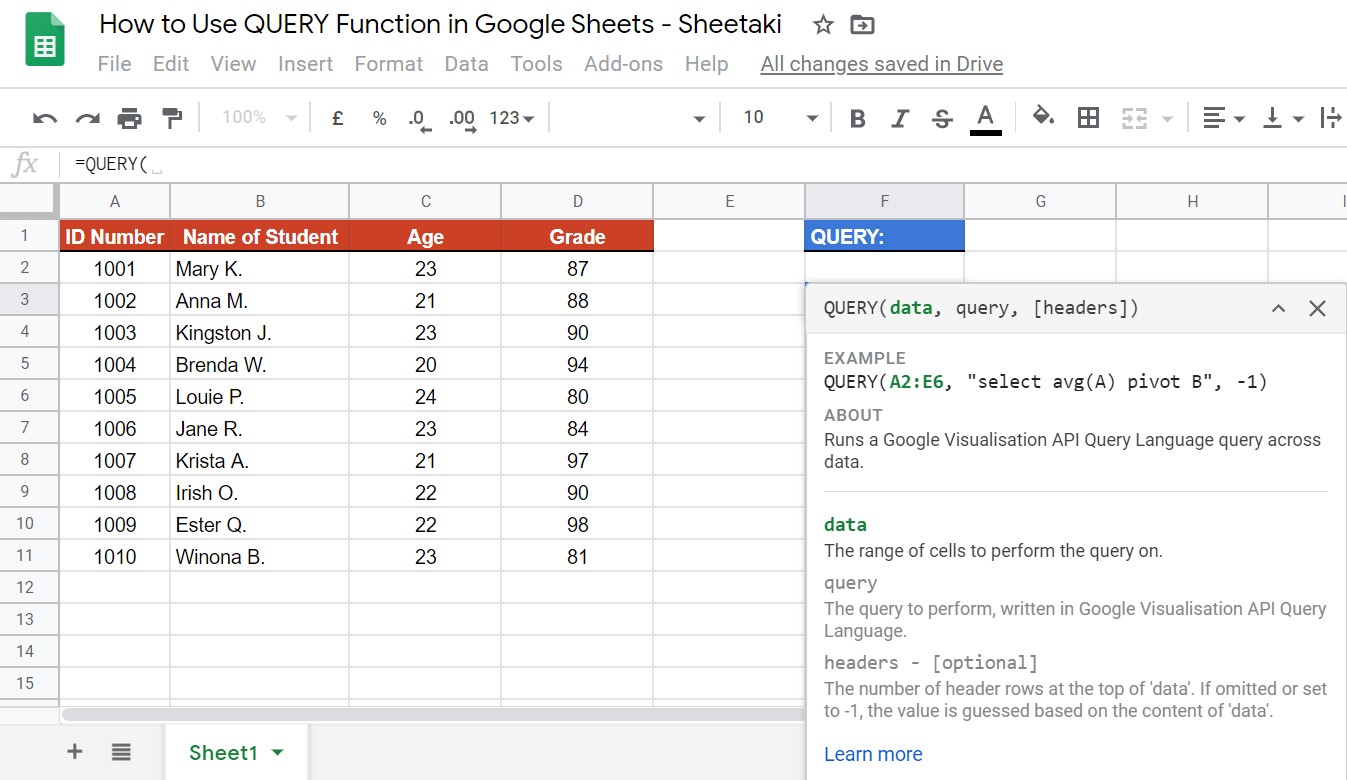Select the Grade header cell

(577, 237)
